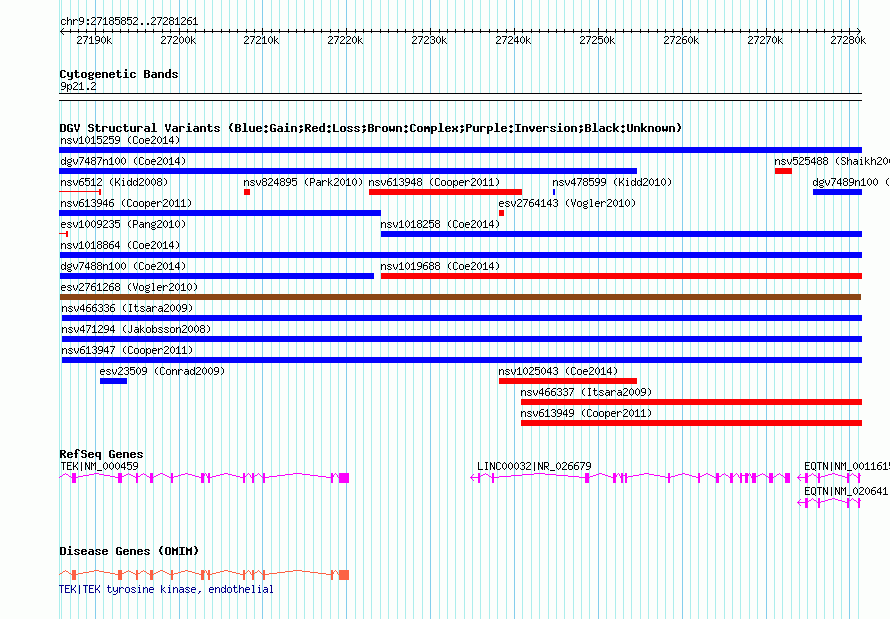Click the EQTN|NM_020641 transcript glyph
The width and height of the screenshot is (890, 619).
(829, 503)
